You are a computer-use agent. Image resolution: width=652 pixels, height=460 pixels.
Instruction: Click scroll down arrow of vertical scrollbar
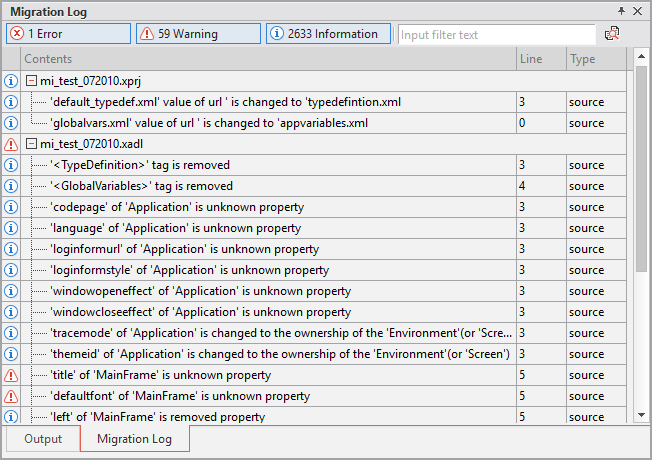[642, 414]
